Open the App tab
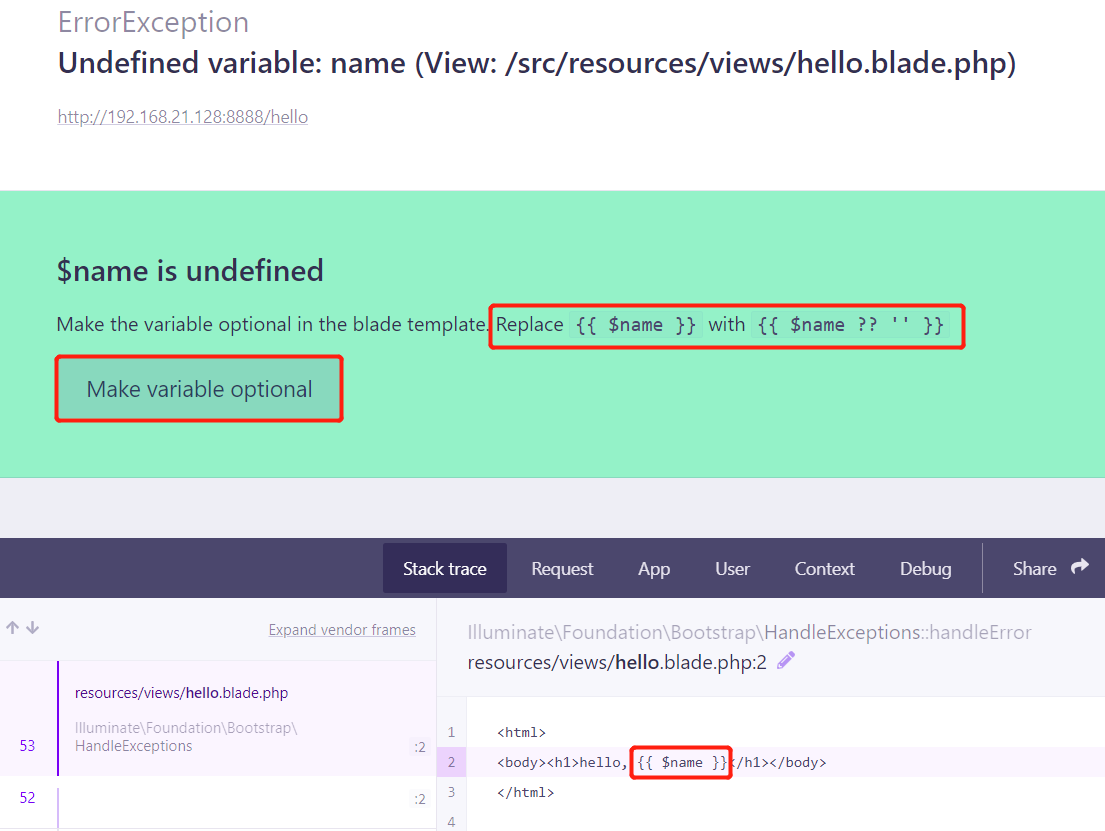 click(x=654, y=569)
